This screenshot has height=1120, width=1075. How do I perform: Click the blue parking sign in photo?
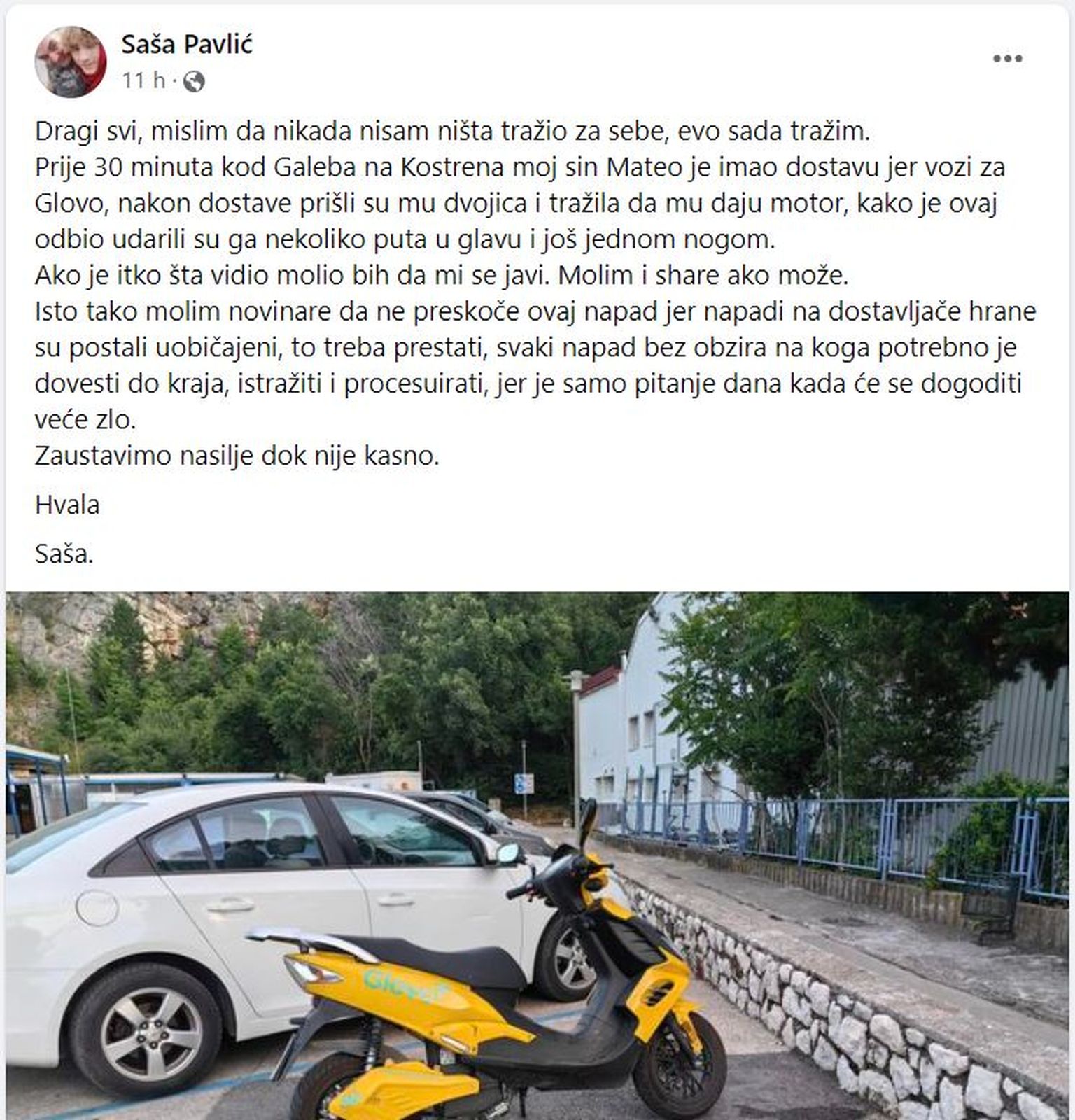(522, 783)
